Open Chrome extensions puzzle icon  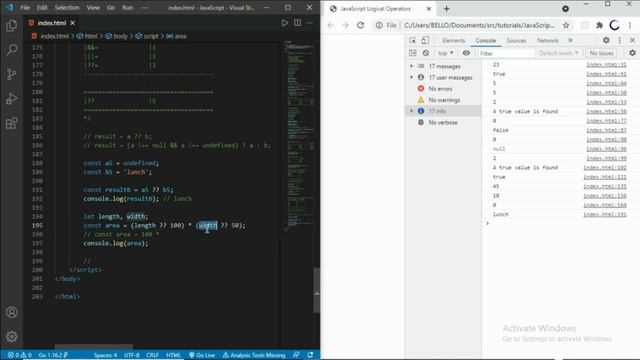pyautogui.click(x=599, y=25)
